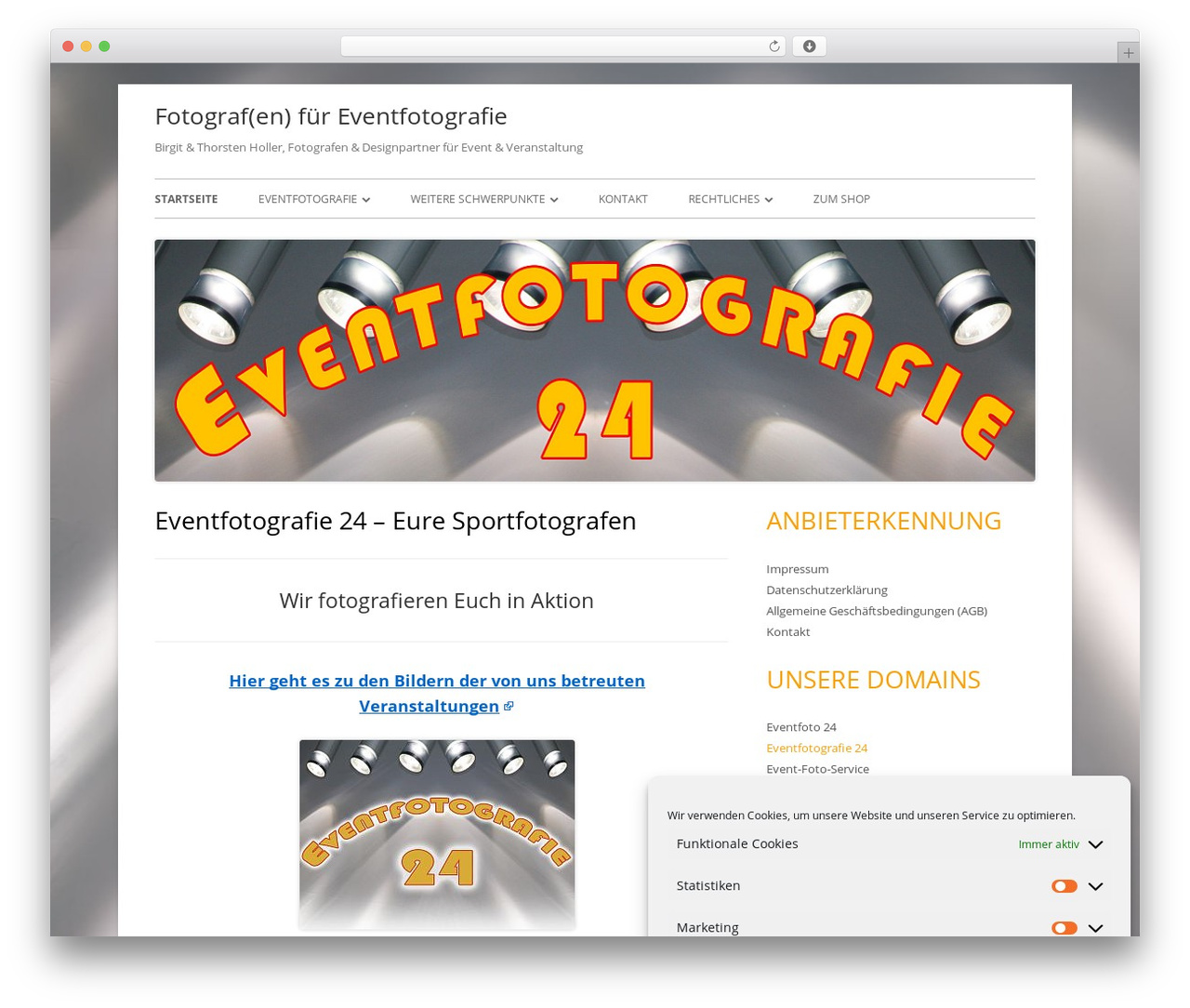Image resolution: width=1190 pixels, height=1008 pixels.
Task: Click the 'Wir verwenden Cookies' notice text
Action: click(x=871, y=816)
